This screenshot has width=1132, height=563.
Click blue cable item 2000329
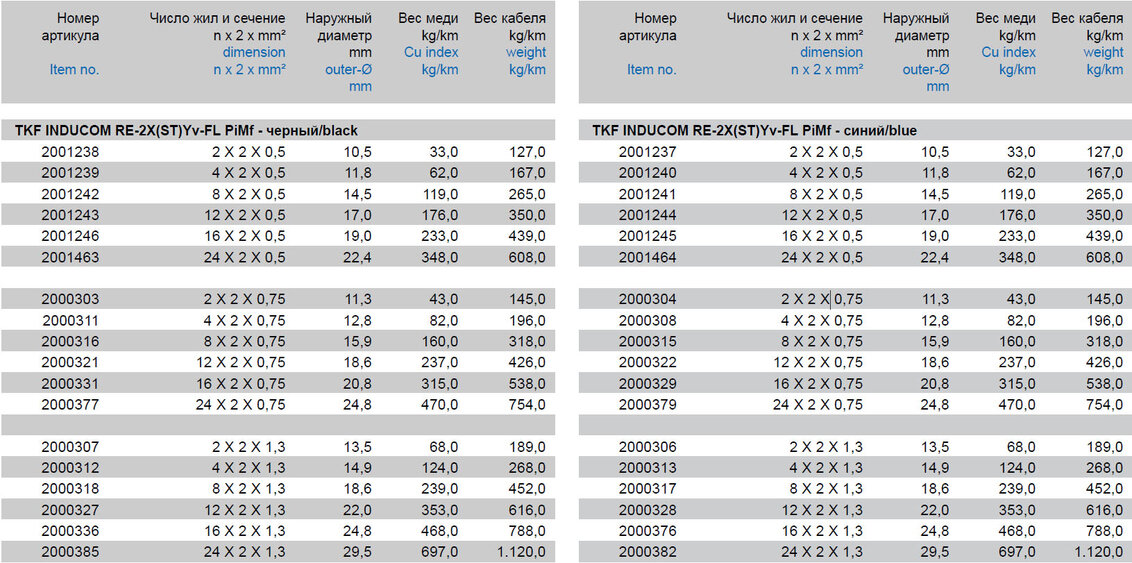648,383
